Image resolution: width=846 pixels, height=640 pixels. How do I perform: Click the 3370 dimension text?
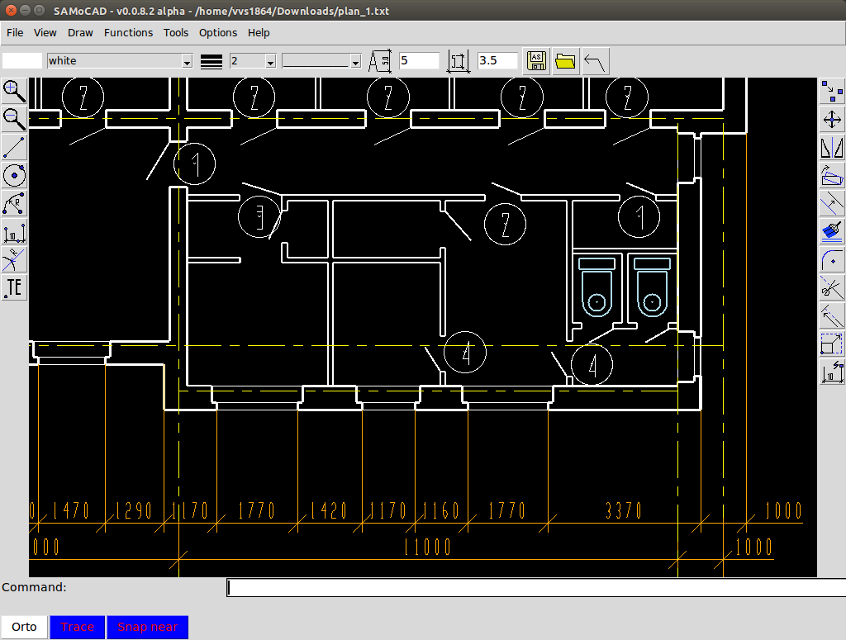click(623, 510)
